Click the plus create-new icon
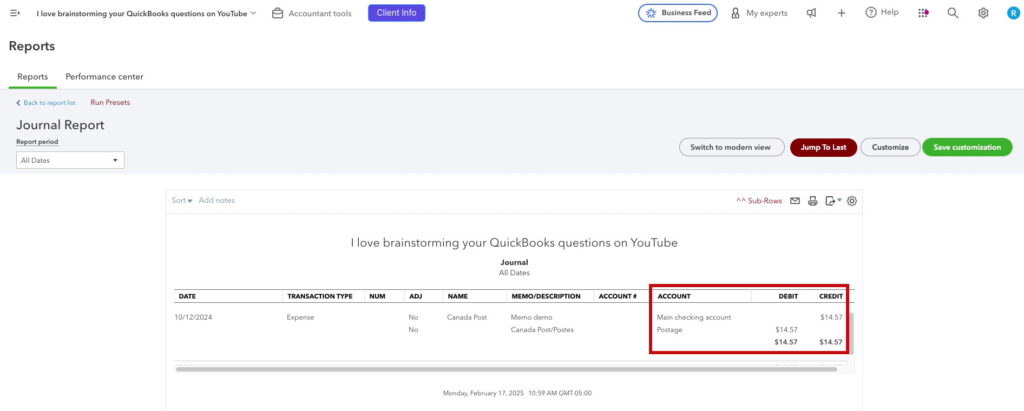The height and width of the screenshot is (411, 1024). [841, 13]
